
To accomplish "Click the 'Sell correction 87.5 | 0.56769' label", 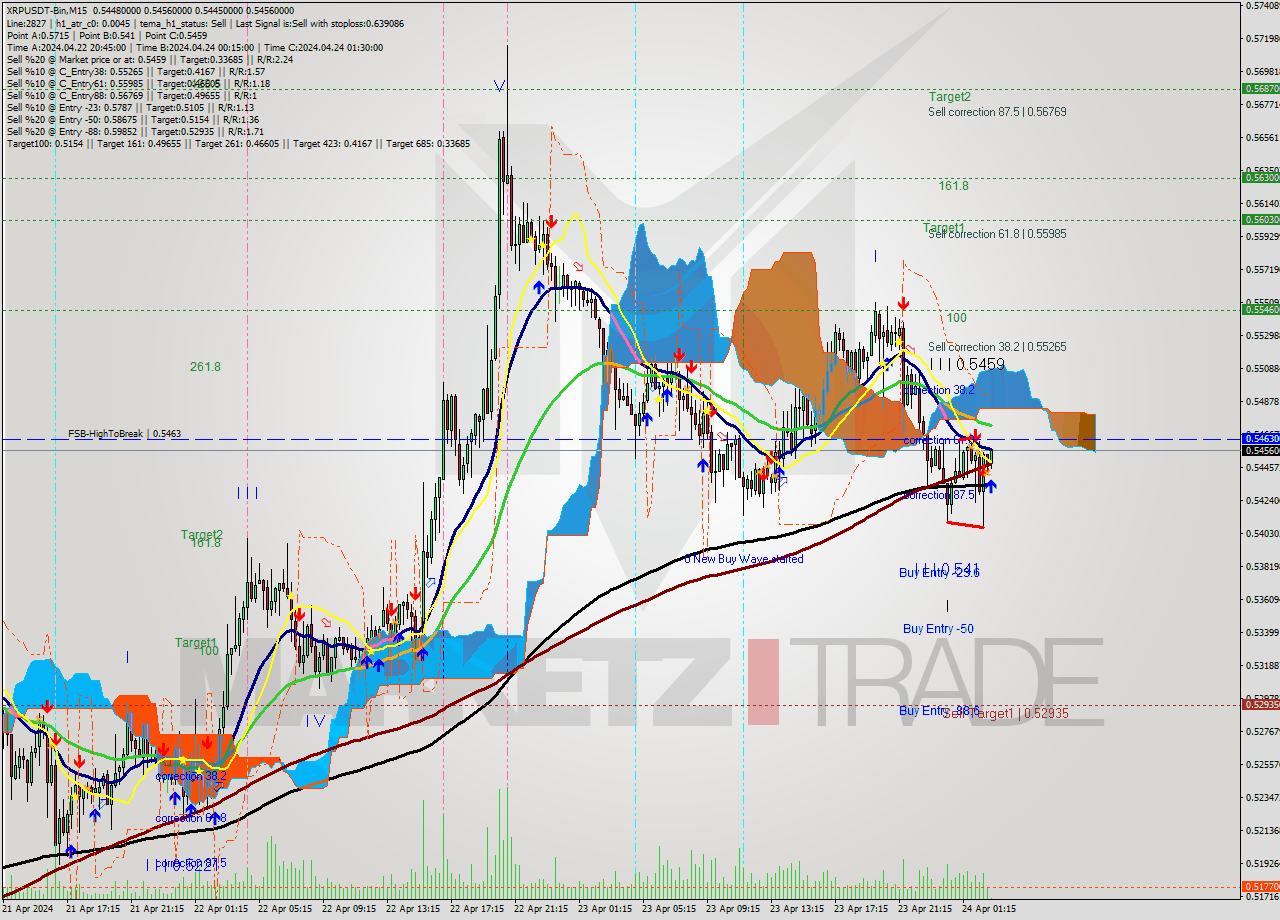I will pos(997,112).
